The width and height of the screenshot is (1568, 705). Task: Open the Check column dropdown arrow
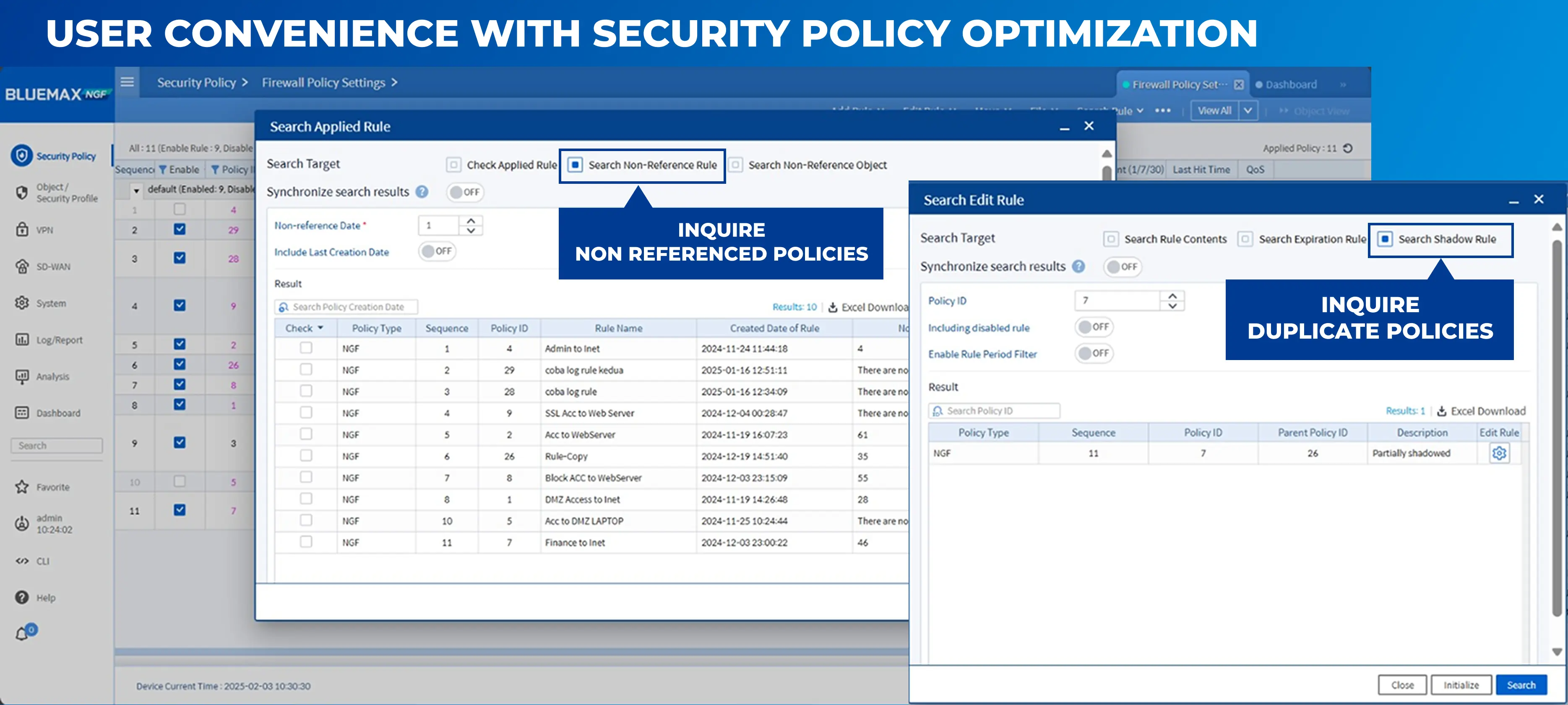point(320,328)
